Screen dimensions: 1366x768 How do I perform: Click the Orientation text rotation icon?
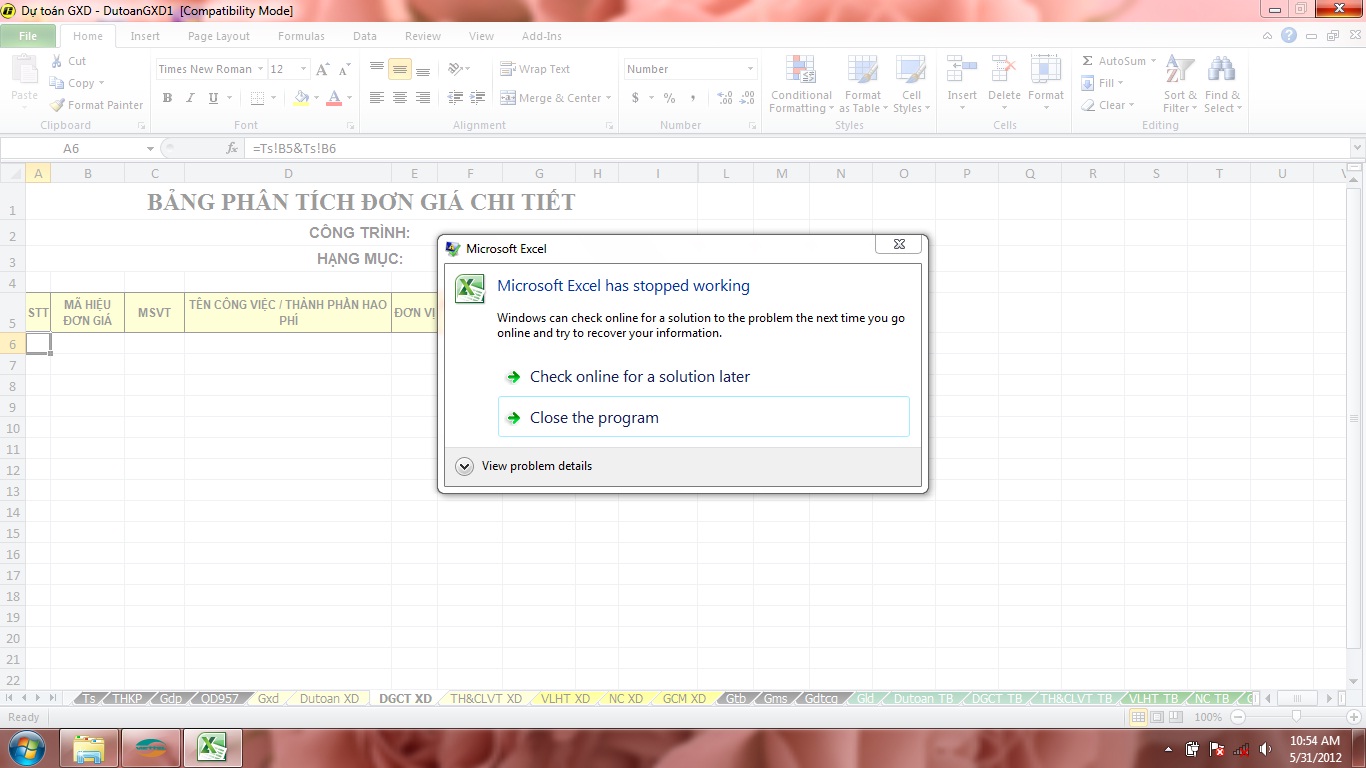click(x=456, y=69)
